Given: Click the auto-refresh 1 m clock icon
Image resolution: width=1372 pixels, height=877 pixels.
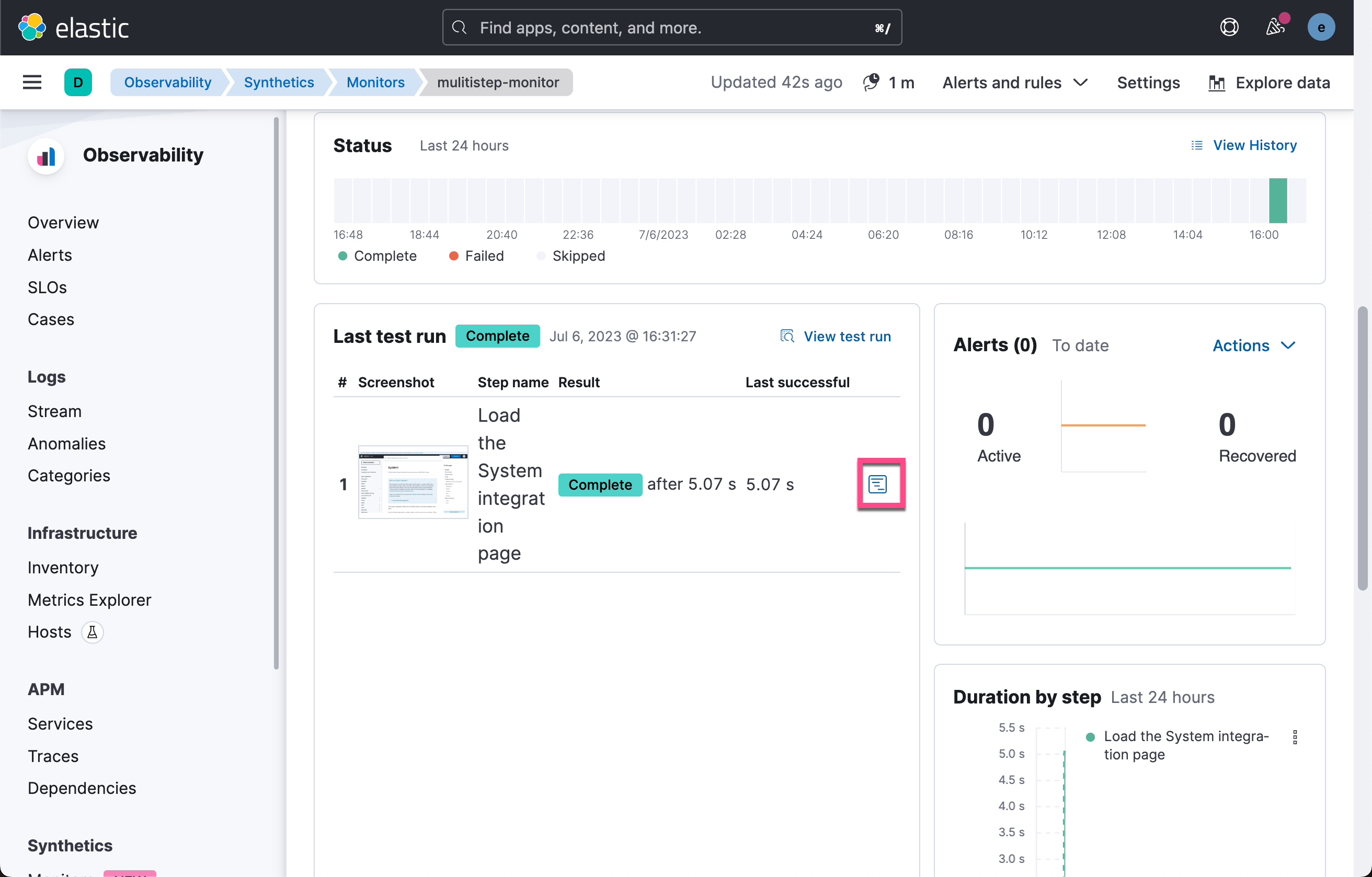Looking at the screenshot, I should [x=871, y=83].
